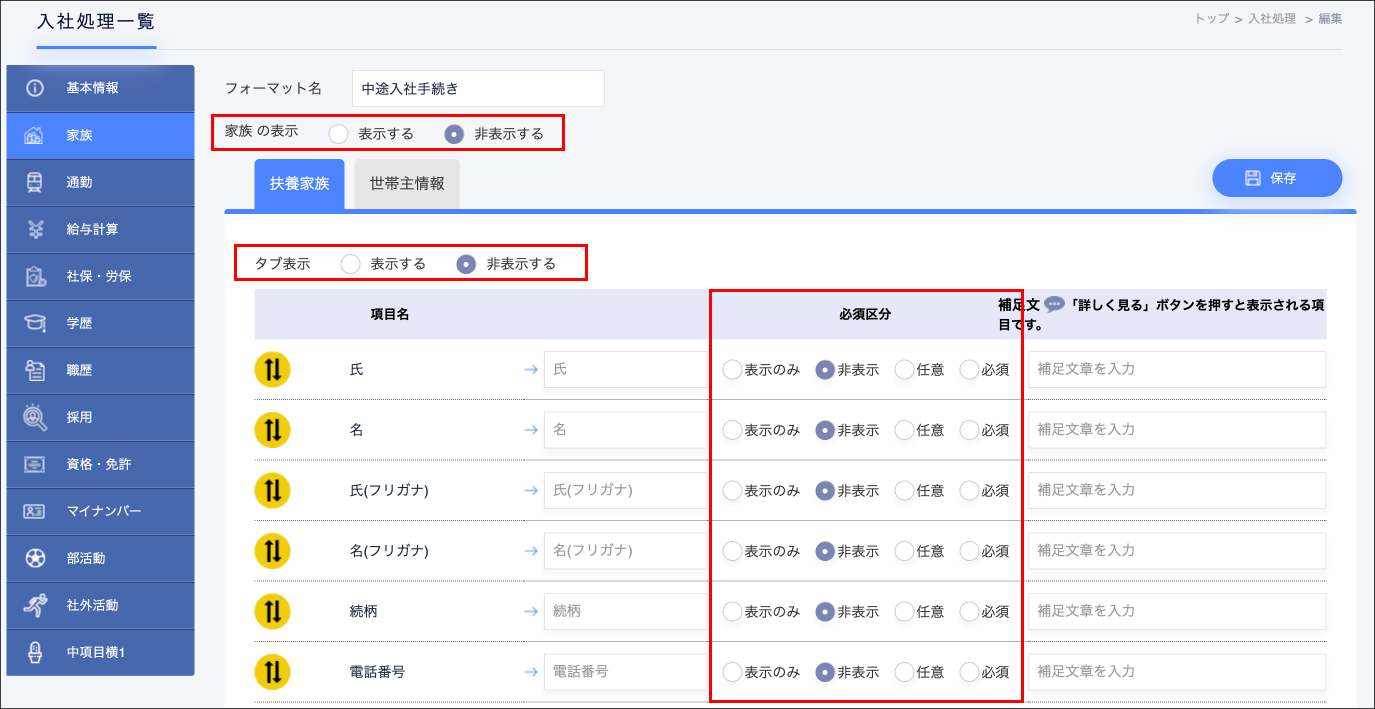Select 表示する for 家族の表示
Viewport: 1375px width, 709px height.
click(340, 133)
